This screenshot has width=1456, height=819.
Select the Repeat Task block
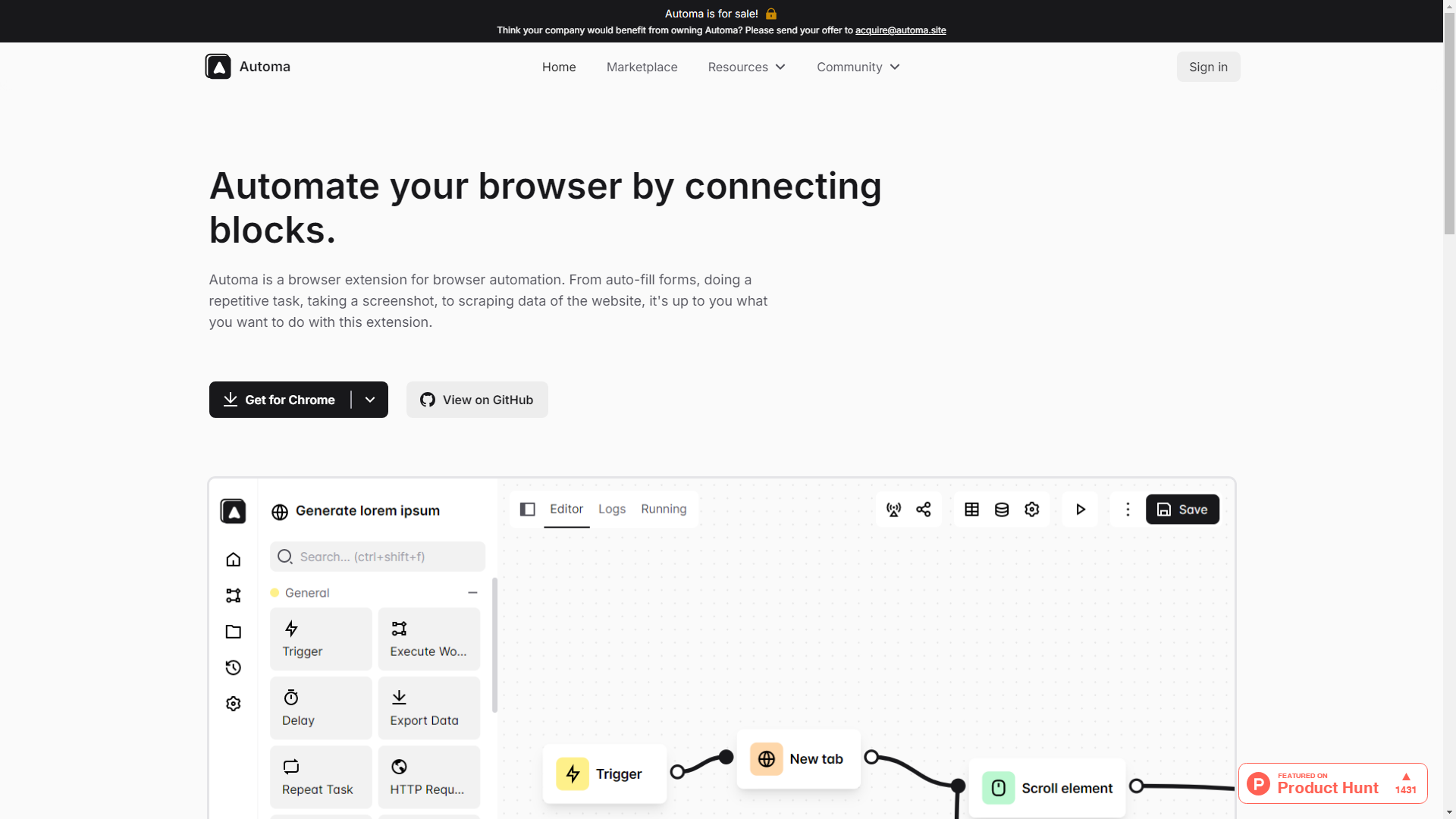click(x=322, y=777)
